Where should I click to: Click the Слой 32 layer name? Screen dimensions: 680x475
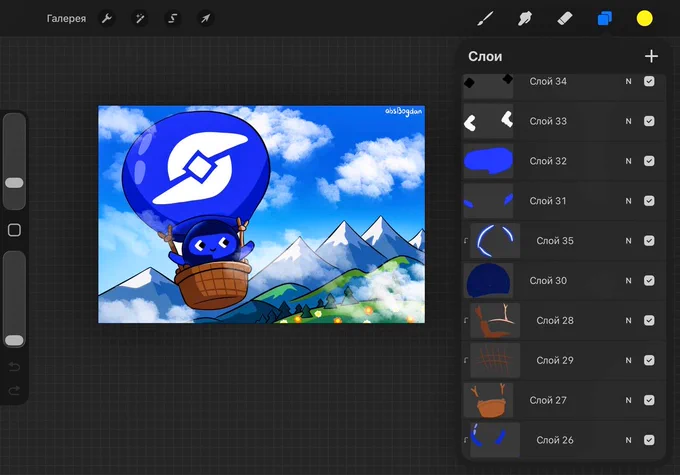(548, 161)
